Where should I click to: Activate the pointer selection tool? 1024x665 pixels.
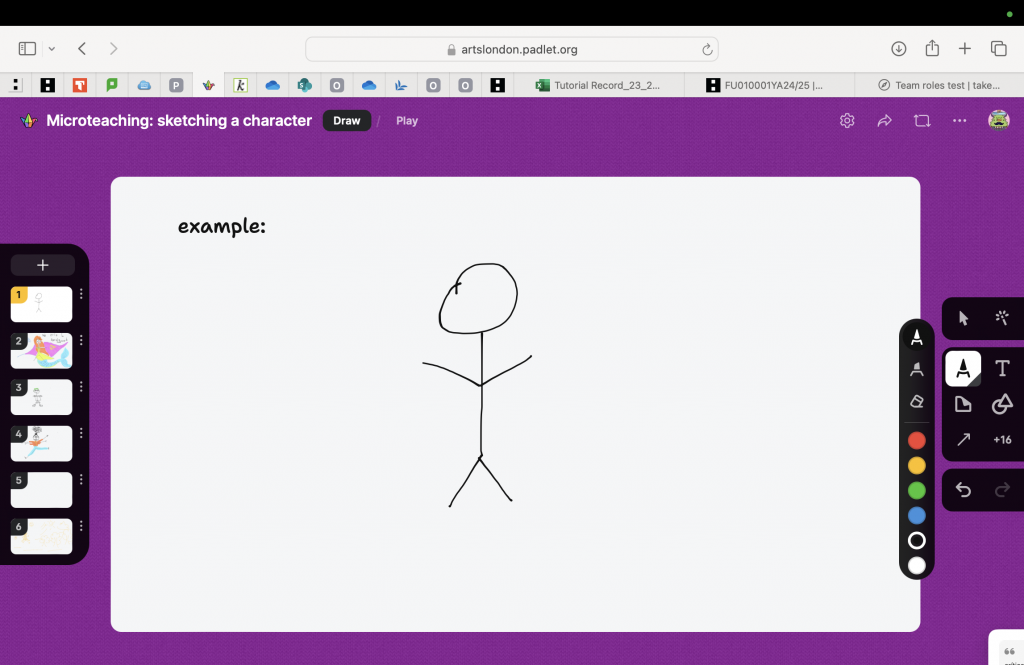coord(963,318)
